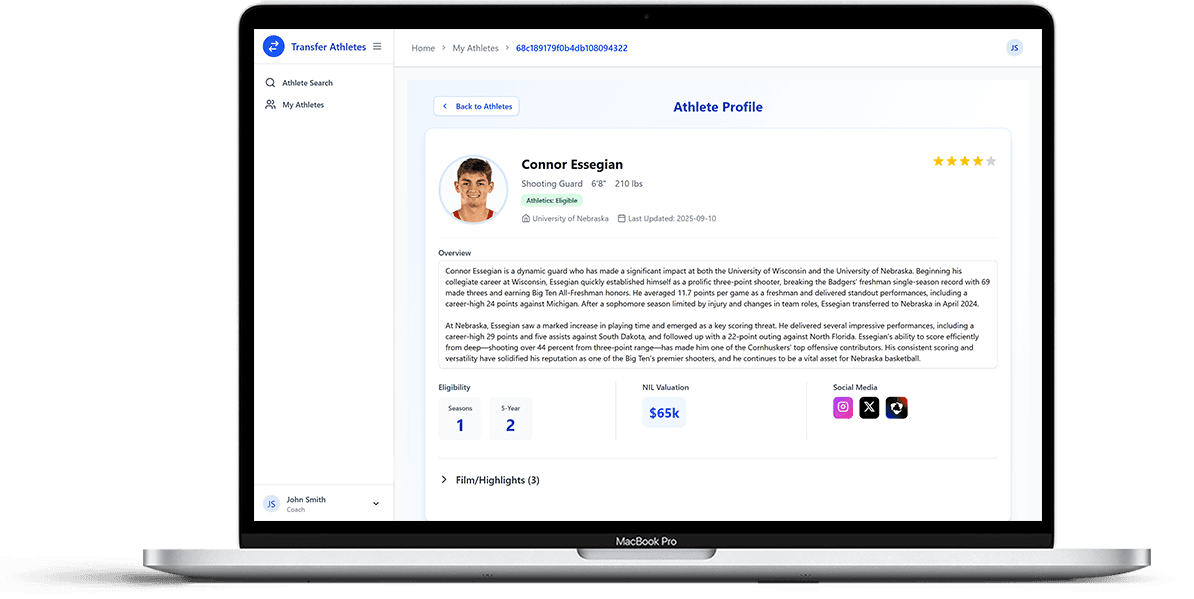Click the university icon before University of Nebraska
The image size is (1194, 599).
click(x=524, y=217)
